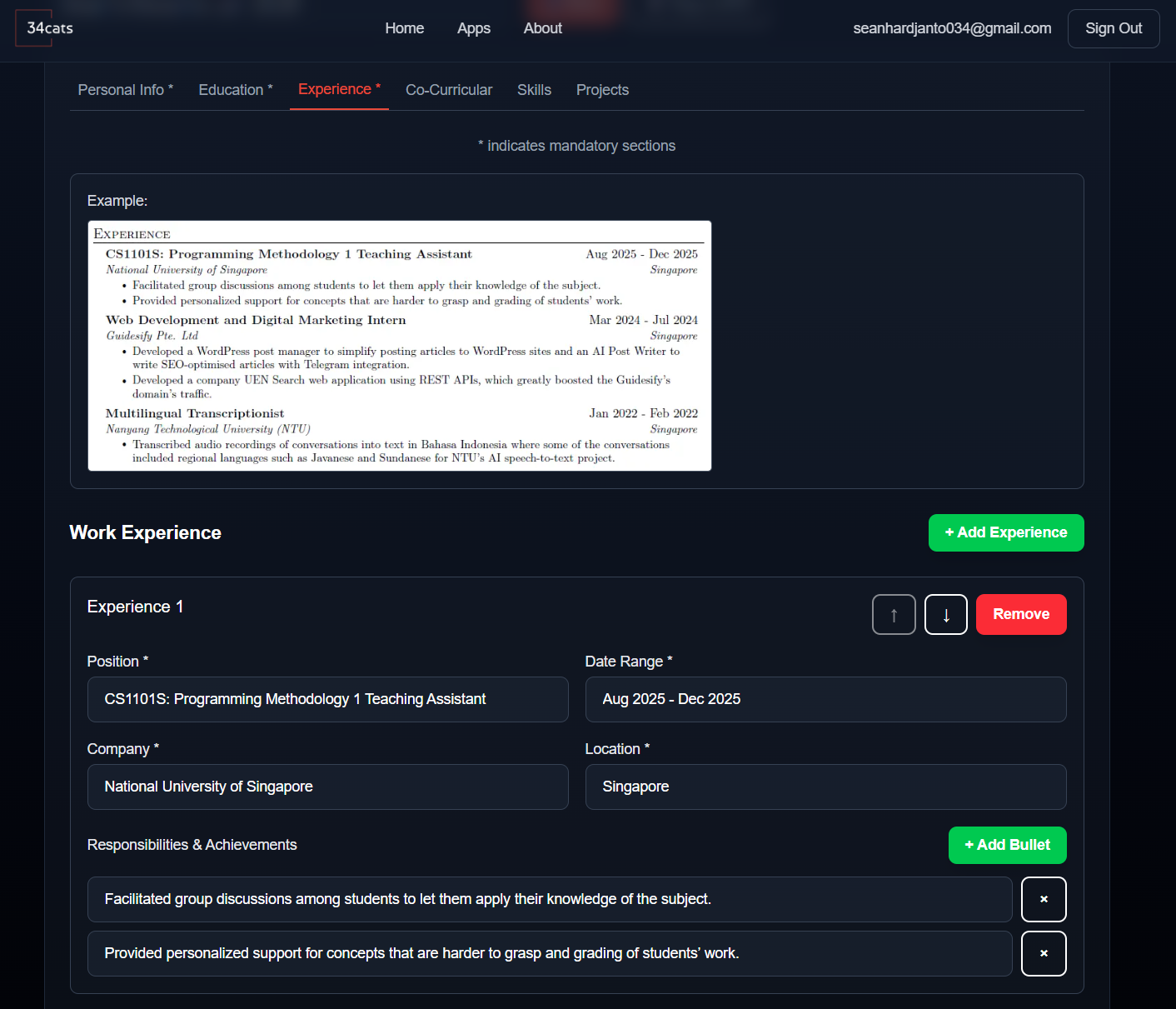Viewport: 1176px width, 1009px height.
Task: Switch to the Education tab
Action: 235,90
